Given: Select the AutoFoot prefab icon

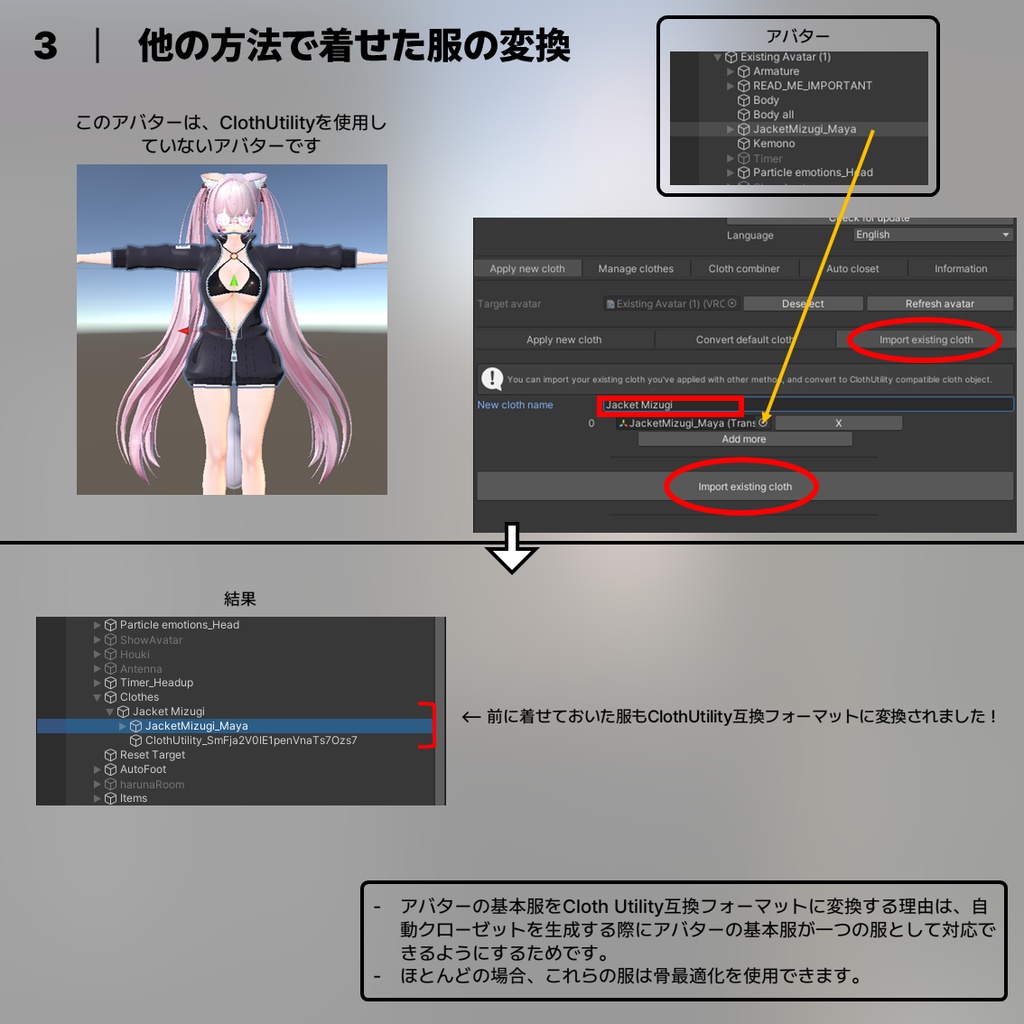Looking at the screenshot, I should pos(111,769).
